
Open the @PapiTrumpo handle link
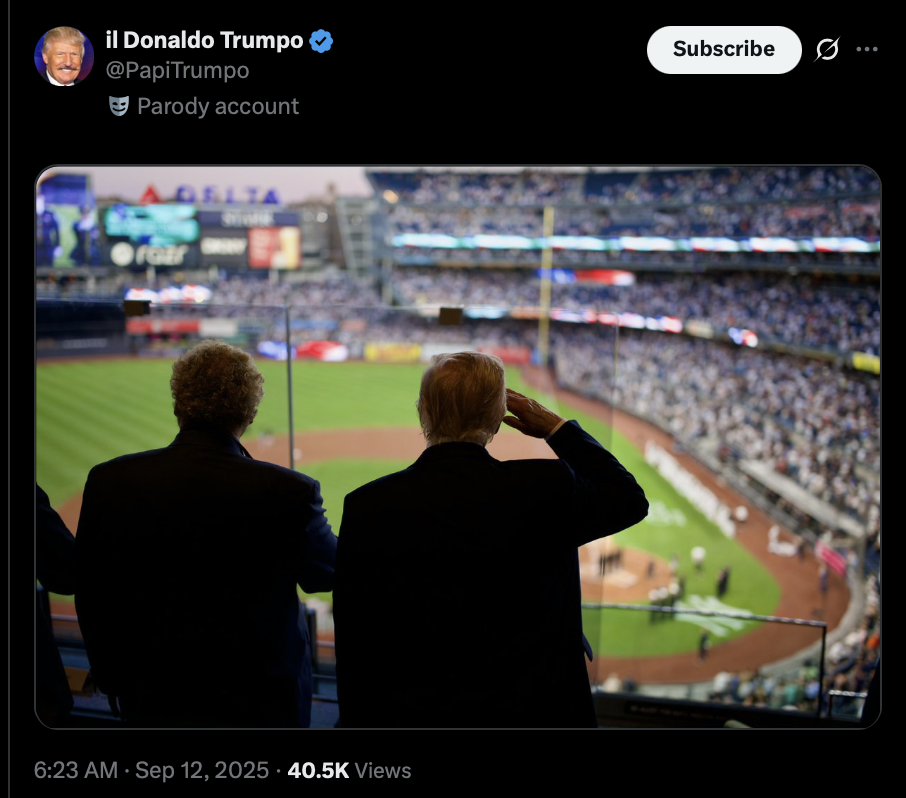[177, 70]
